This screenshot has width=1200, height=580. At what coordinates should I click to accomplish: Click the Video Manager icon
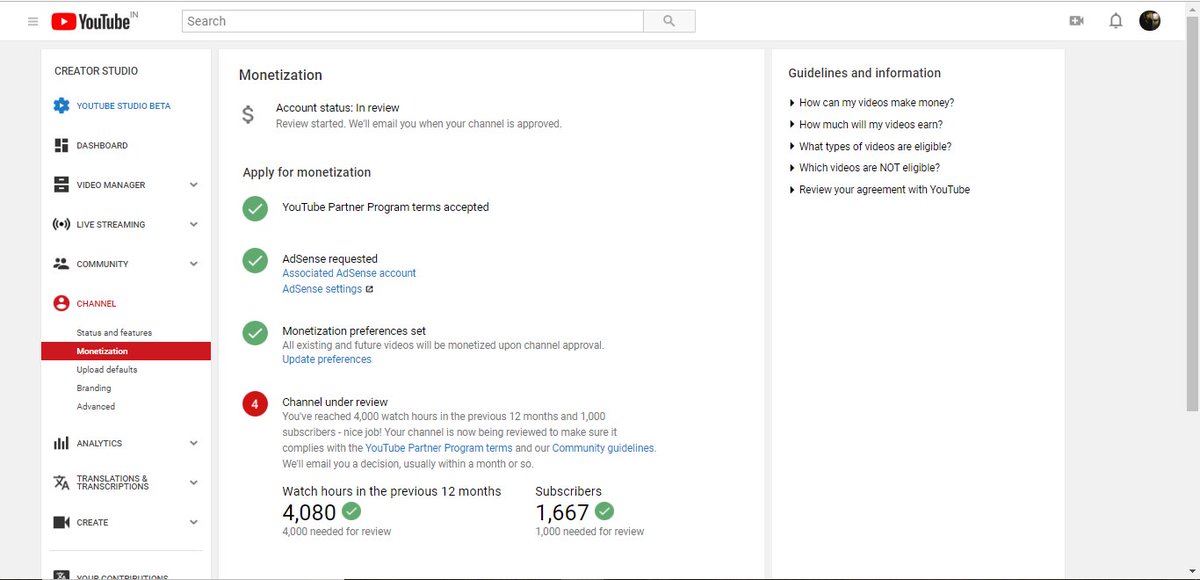61,185
